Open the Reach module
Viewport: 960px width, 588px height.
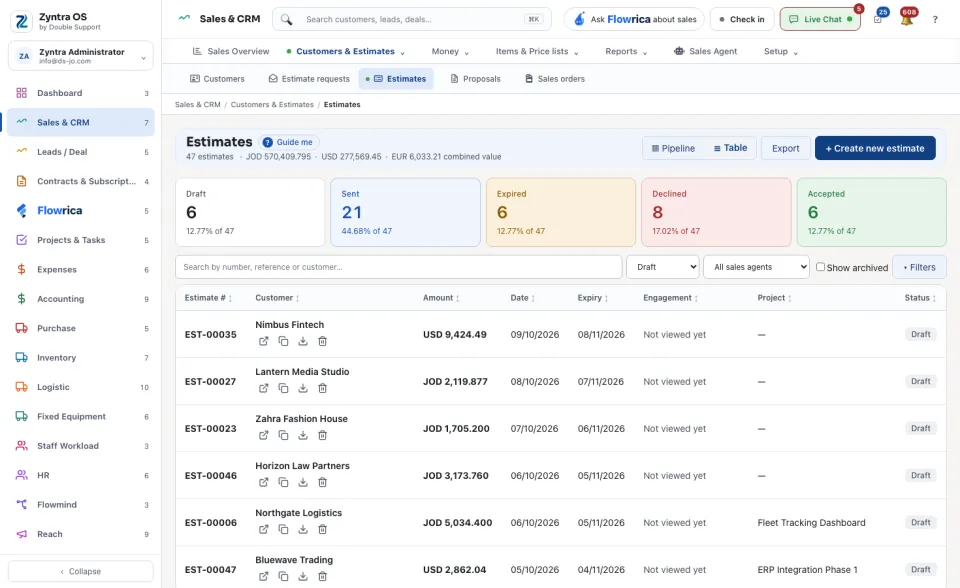coord(81,534)
